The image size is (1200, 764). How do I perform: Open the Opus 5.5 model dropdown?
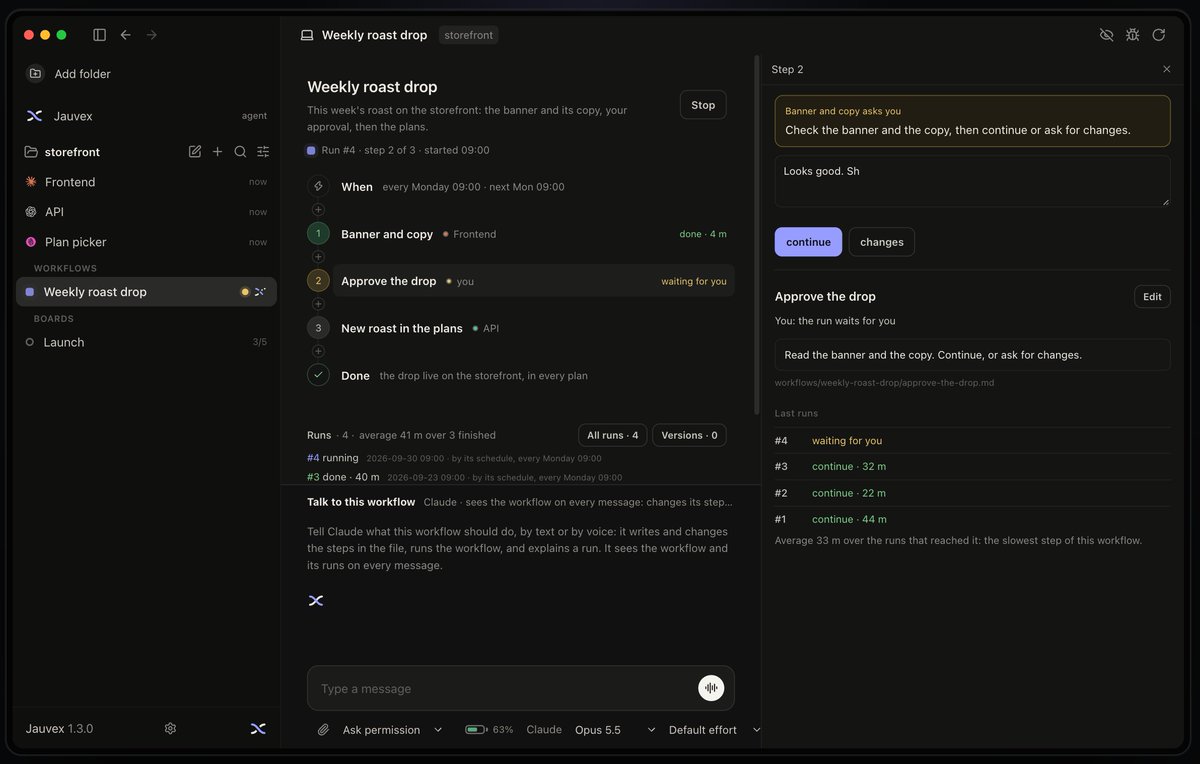[x=615, y=730]
